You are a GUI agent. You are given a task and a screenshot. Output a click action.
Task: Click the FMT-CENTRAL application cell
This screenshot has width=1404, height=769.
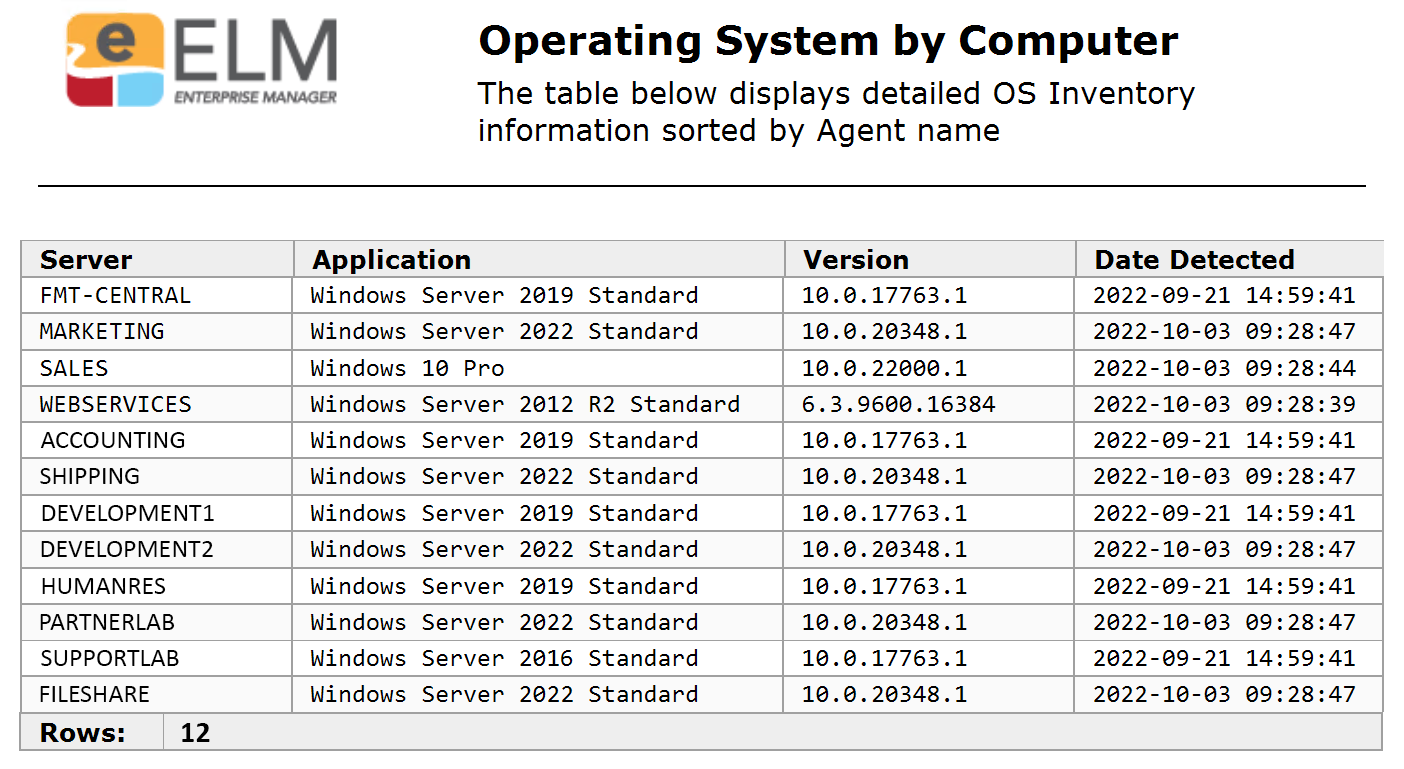(539, 296)
